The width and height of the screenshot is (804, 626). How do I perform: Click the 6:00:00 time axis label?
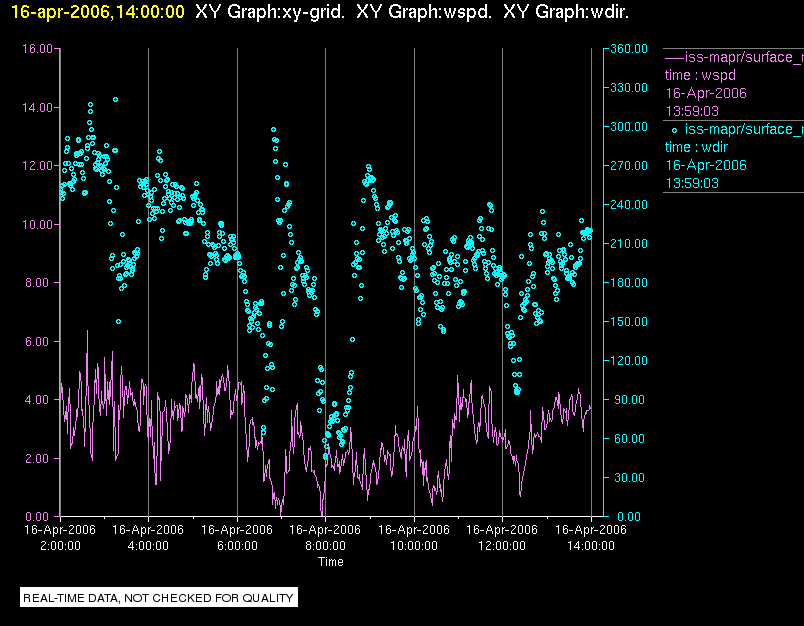tap(237, 546)
